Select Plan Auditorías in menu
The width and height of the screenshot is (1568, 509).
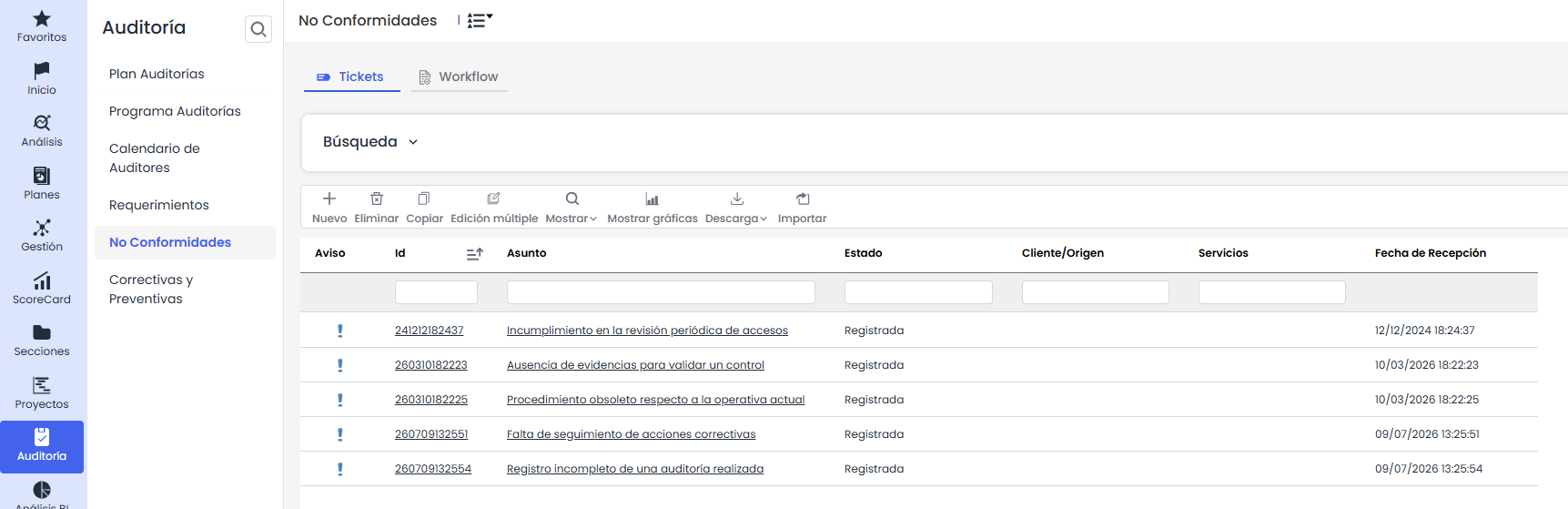(157, 74)
